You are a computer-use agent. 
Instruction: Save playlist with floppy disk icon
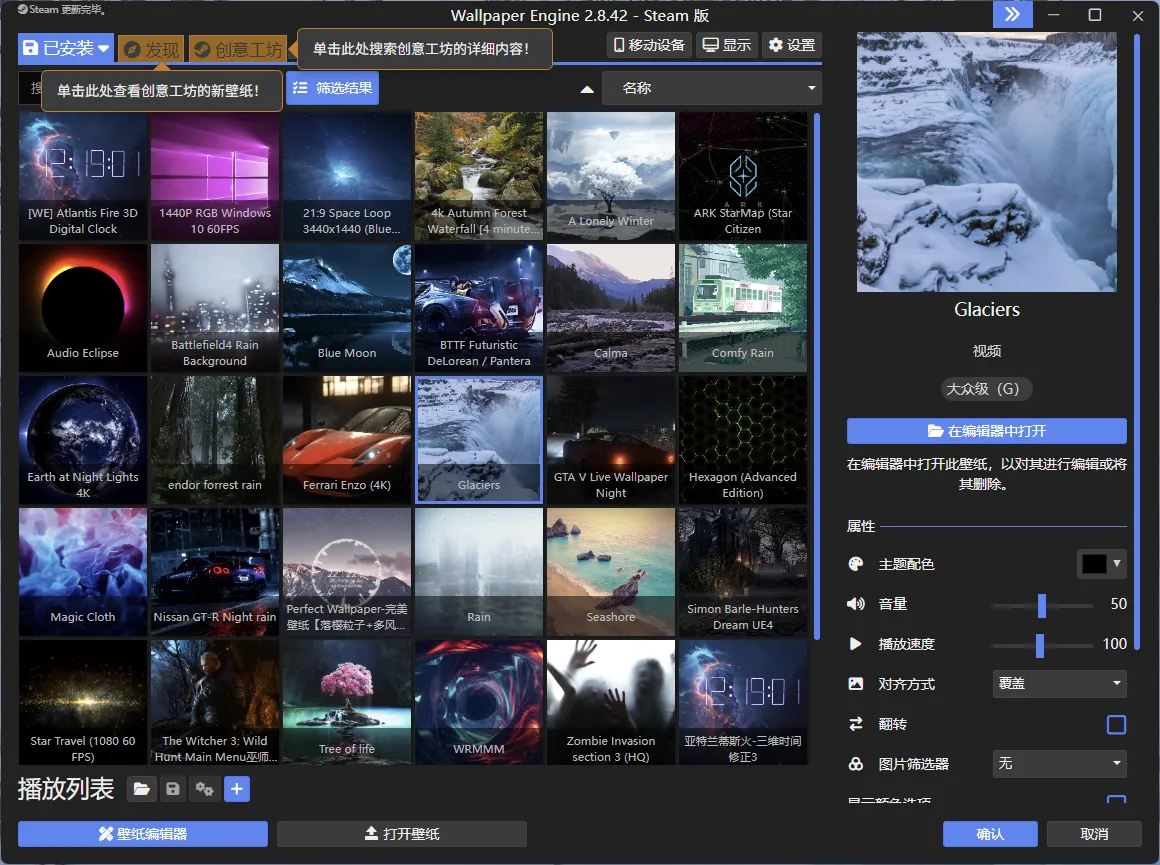(172, 790)
